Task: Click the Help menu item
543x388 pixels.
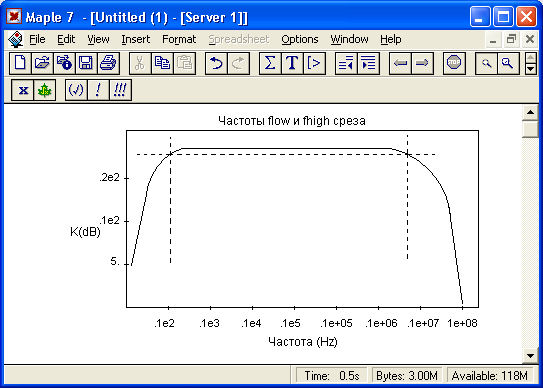Action: point(391,39)
